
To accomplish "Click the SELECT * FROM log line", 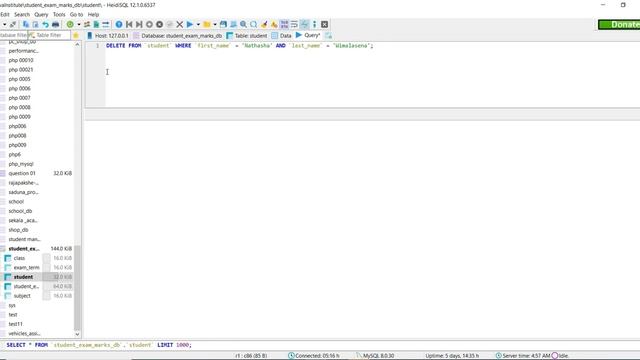I will [99, 345].
